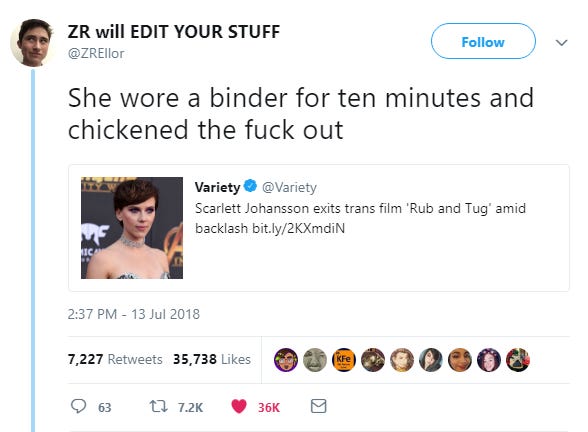Screen dimensions: 588x432
Task: Click the reply speech bubble icon
Action: pos(78,406)
